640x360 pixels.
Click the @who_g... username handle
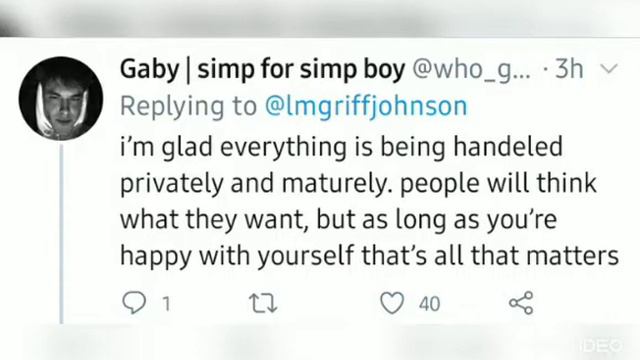click(472, 70)
